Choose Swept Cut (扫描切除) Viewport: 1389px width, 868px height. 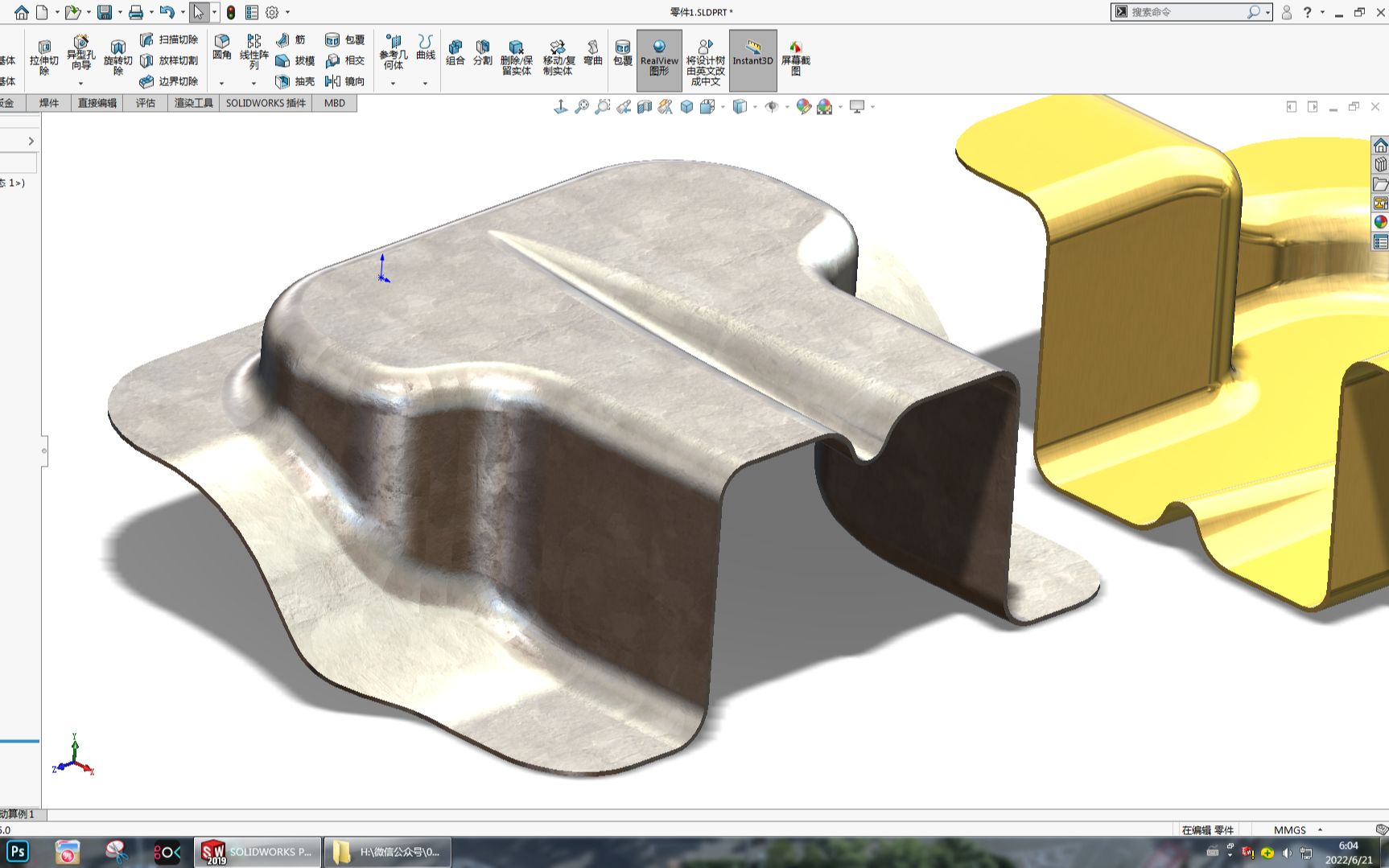[x=169, y=39]
